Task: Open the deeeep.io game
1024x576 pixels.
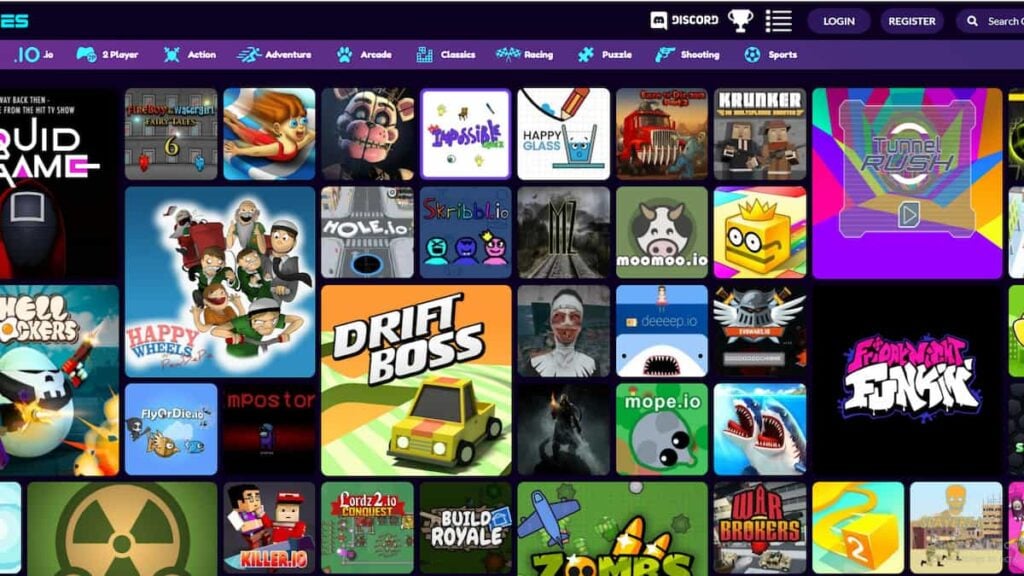Action: (662, 331)
